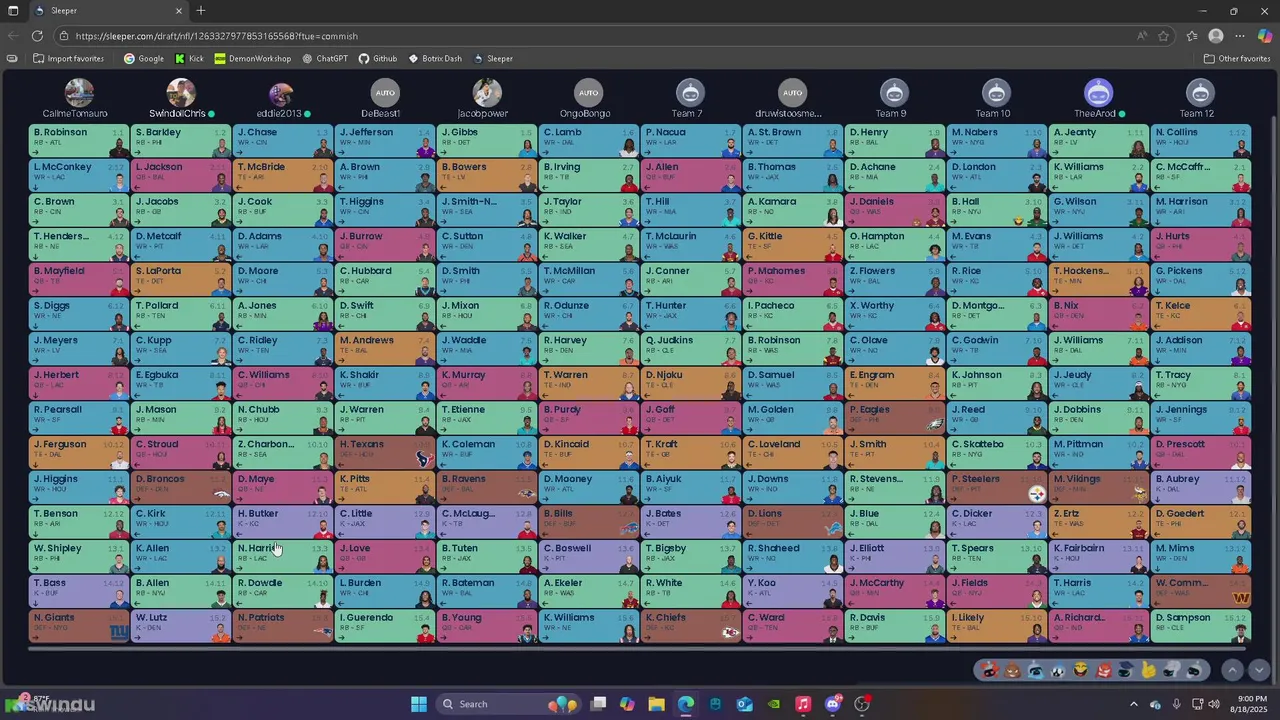Open the J. Jefferson pick card
The image size is (1280, 720).
point(384,140)
